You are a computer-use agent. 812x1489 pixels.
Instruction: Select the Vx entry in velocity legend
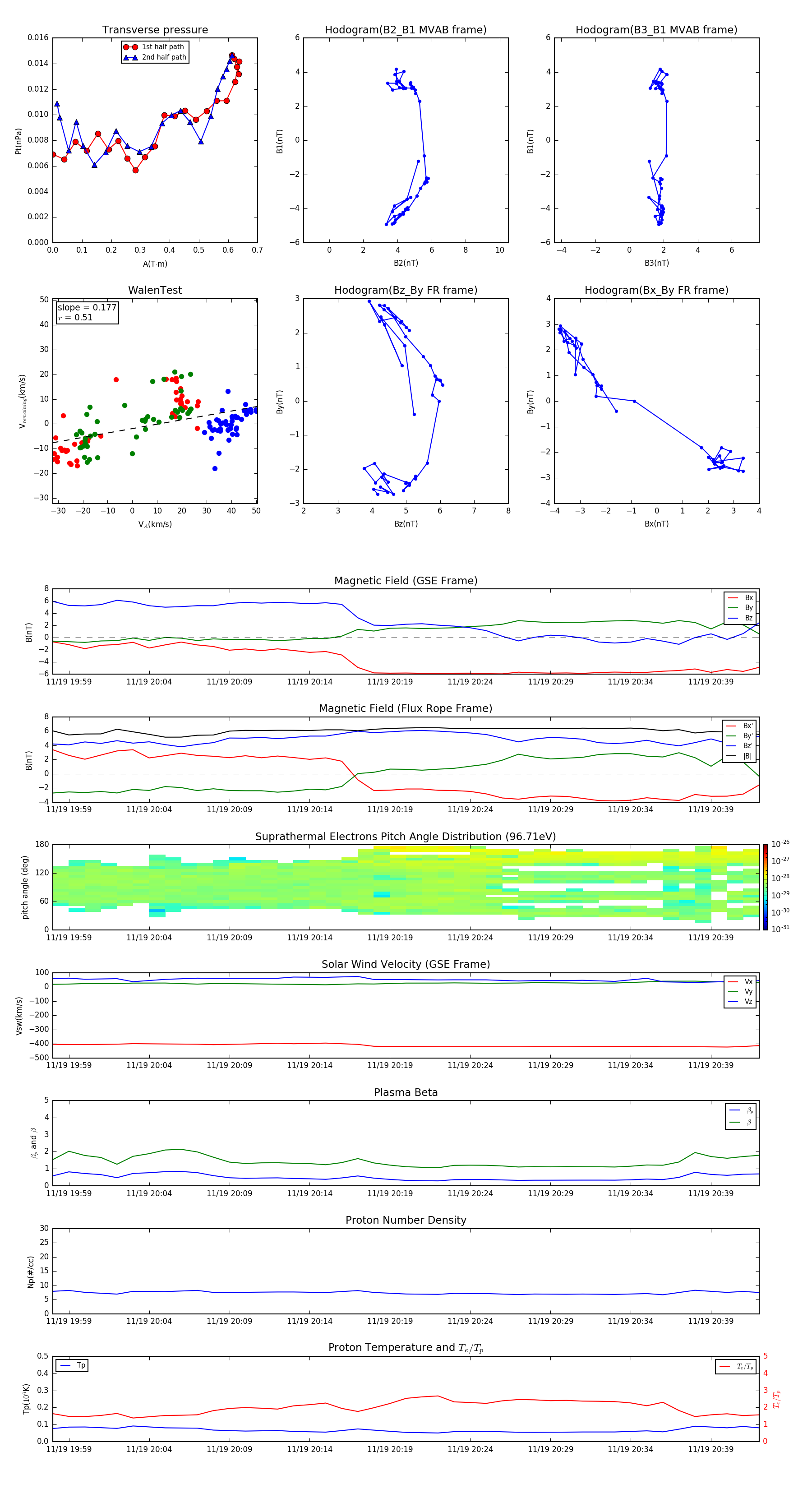[x=740, y=981]
